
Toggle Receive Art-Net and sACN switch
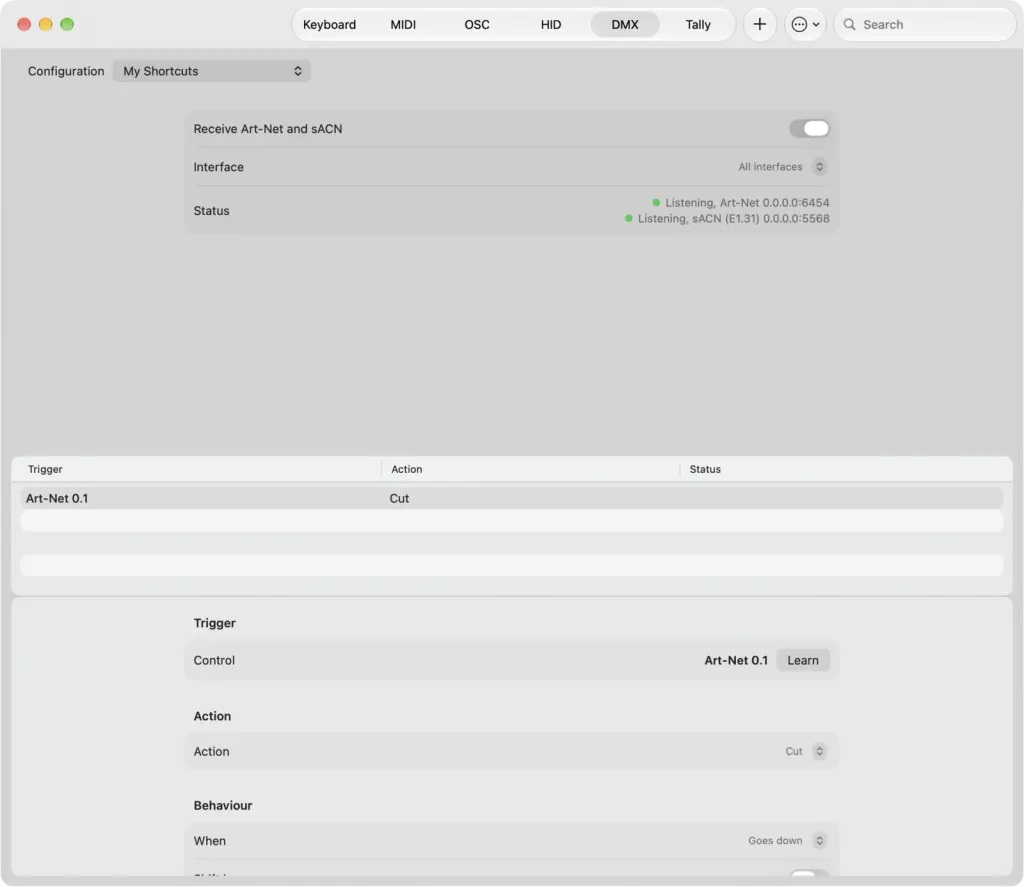click(809, 129)
